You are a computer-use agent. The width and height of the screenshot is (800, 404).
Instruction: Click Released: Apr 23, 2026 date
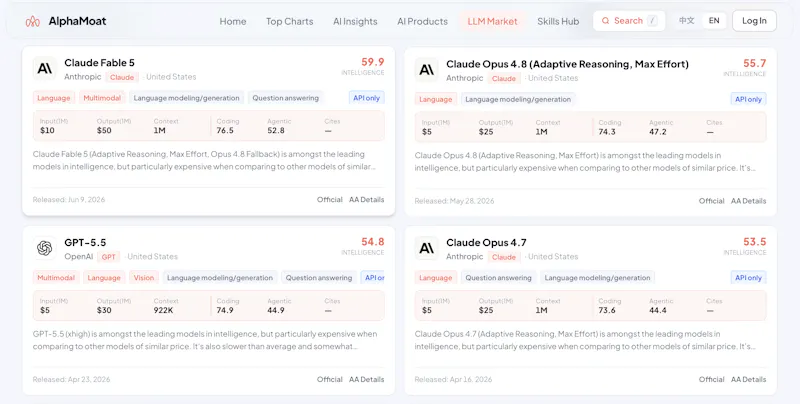pyautogui.click(x=71, y=380)
